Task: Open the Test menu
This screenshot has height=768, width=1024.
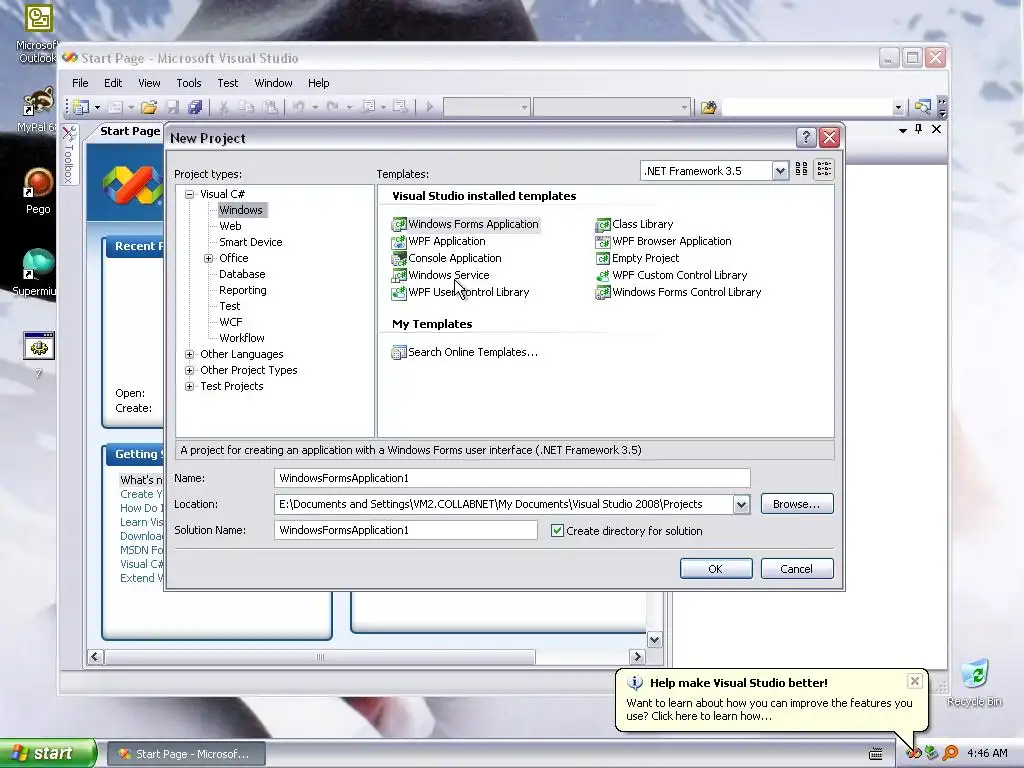Action: tap(227, 83)
